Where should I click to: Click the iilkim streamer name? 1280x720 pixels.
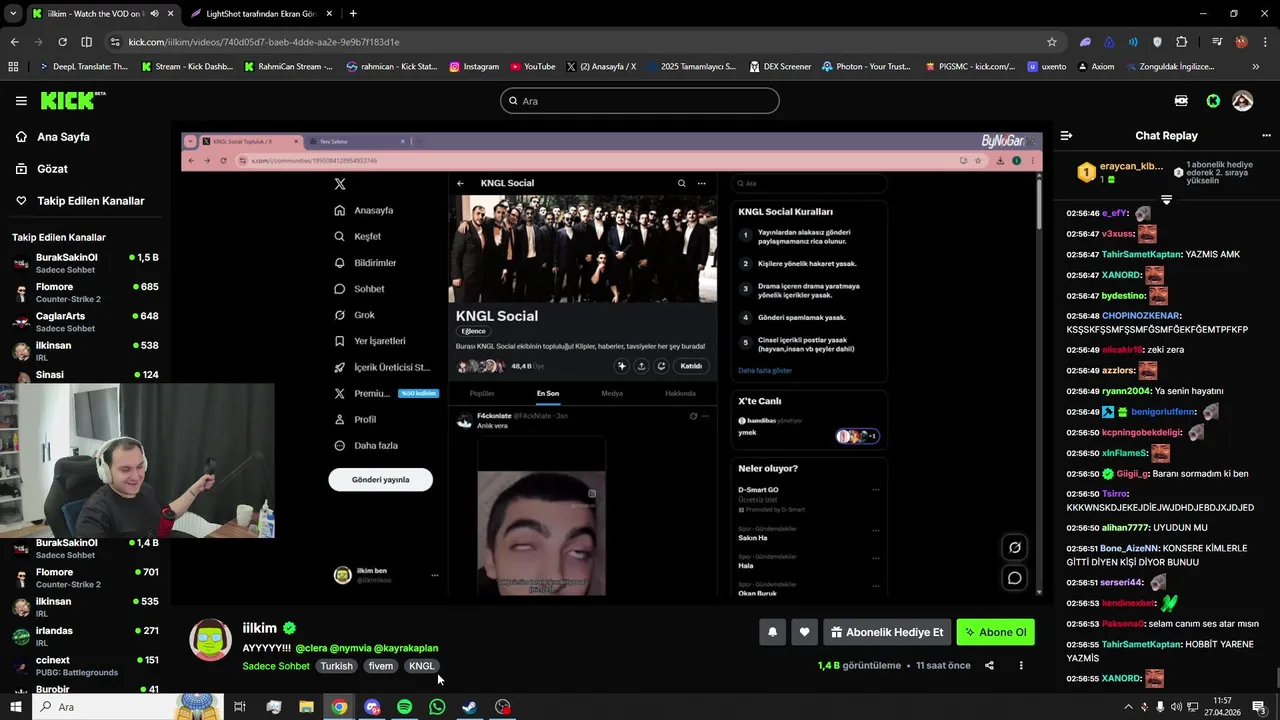point(259,628)
